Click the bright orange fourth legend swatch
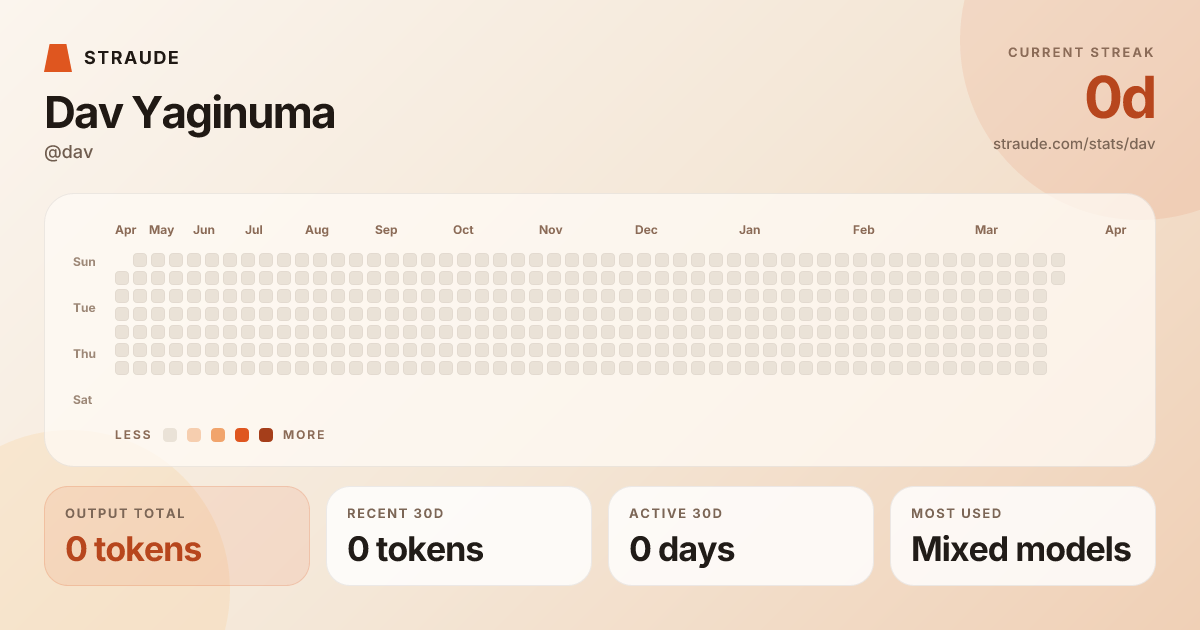The height and width of the screenshot is (630, 1200). pos(242,435)
